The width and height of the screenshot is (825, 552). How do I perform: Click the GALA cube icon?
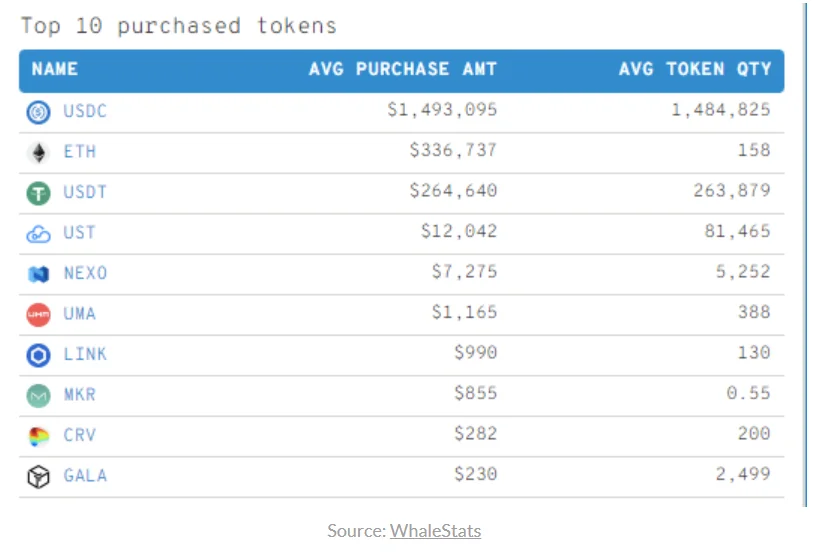[x=38, y=477]
